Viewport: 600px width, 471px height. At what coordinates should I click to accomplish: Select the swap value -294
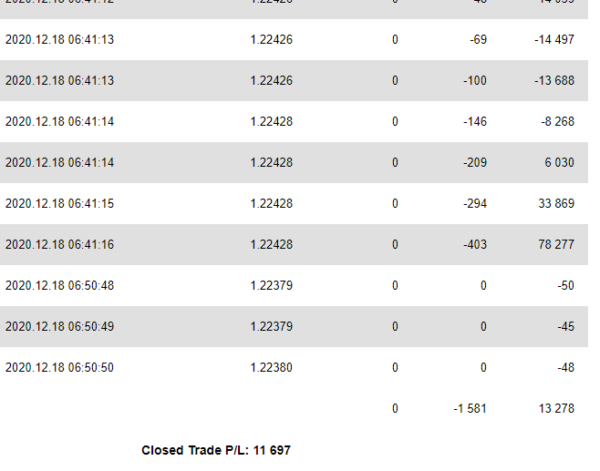point(475,204)
